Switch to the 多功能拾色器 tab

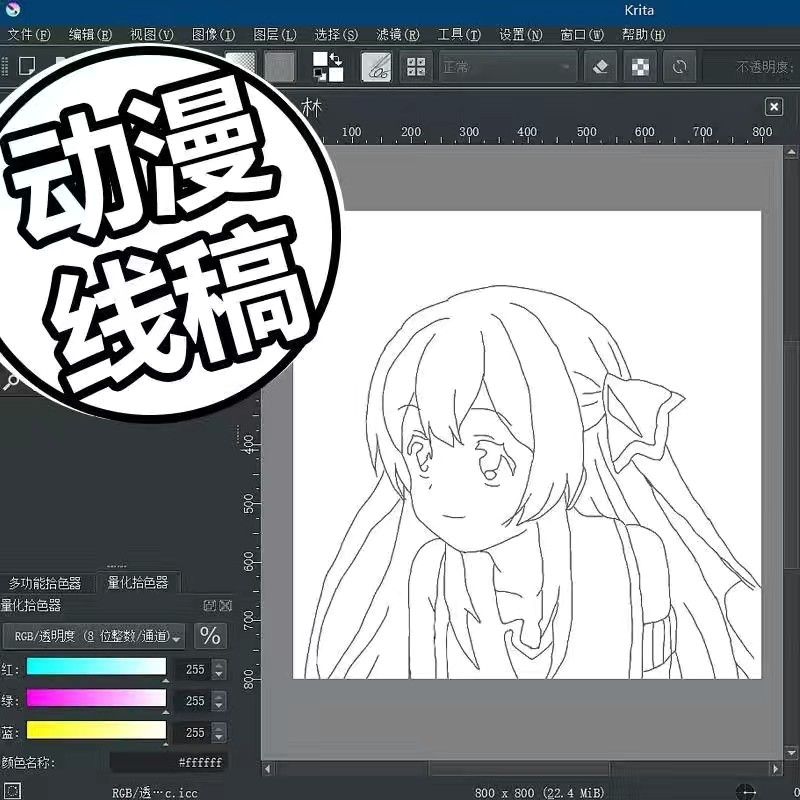coord(45,583)
